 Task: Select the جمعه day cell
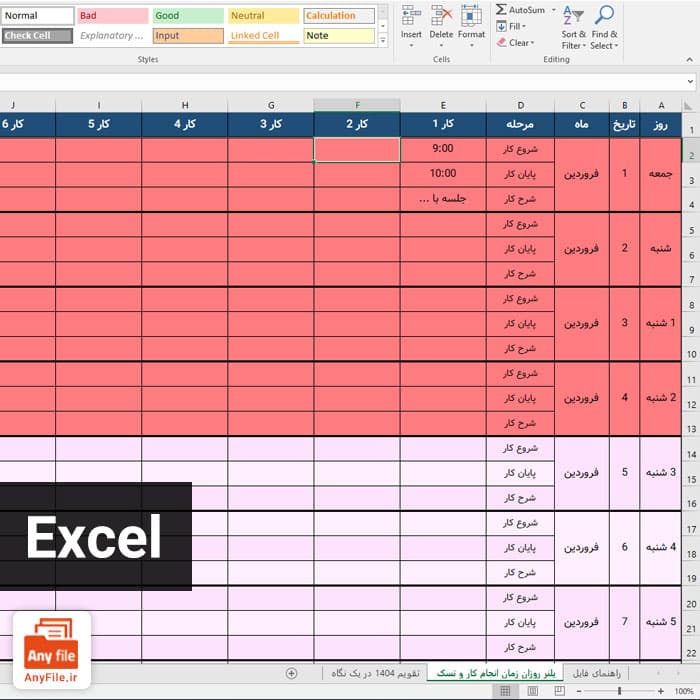coord(661,174)
